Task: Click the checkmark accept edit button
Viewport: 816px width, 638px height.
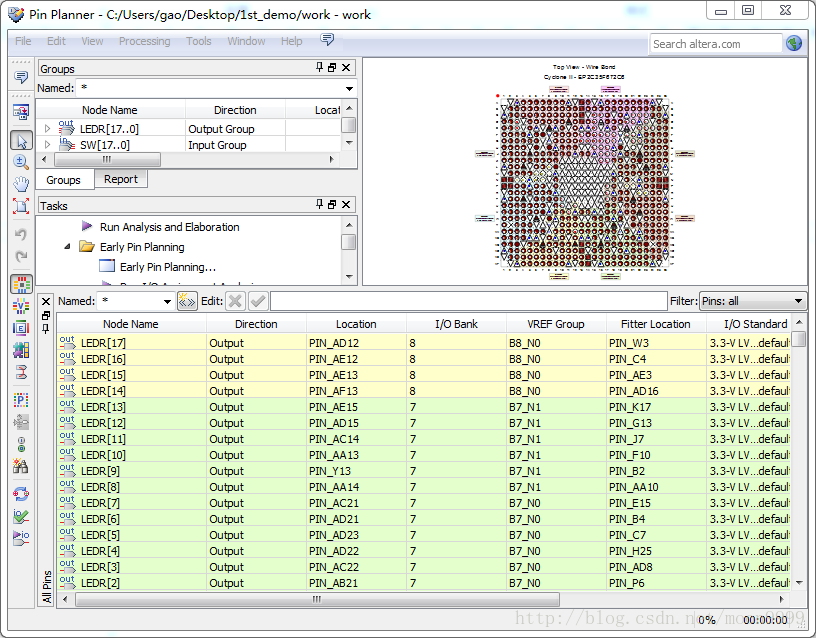Action: [258, 301]
